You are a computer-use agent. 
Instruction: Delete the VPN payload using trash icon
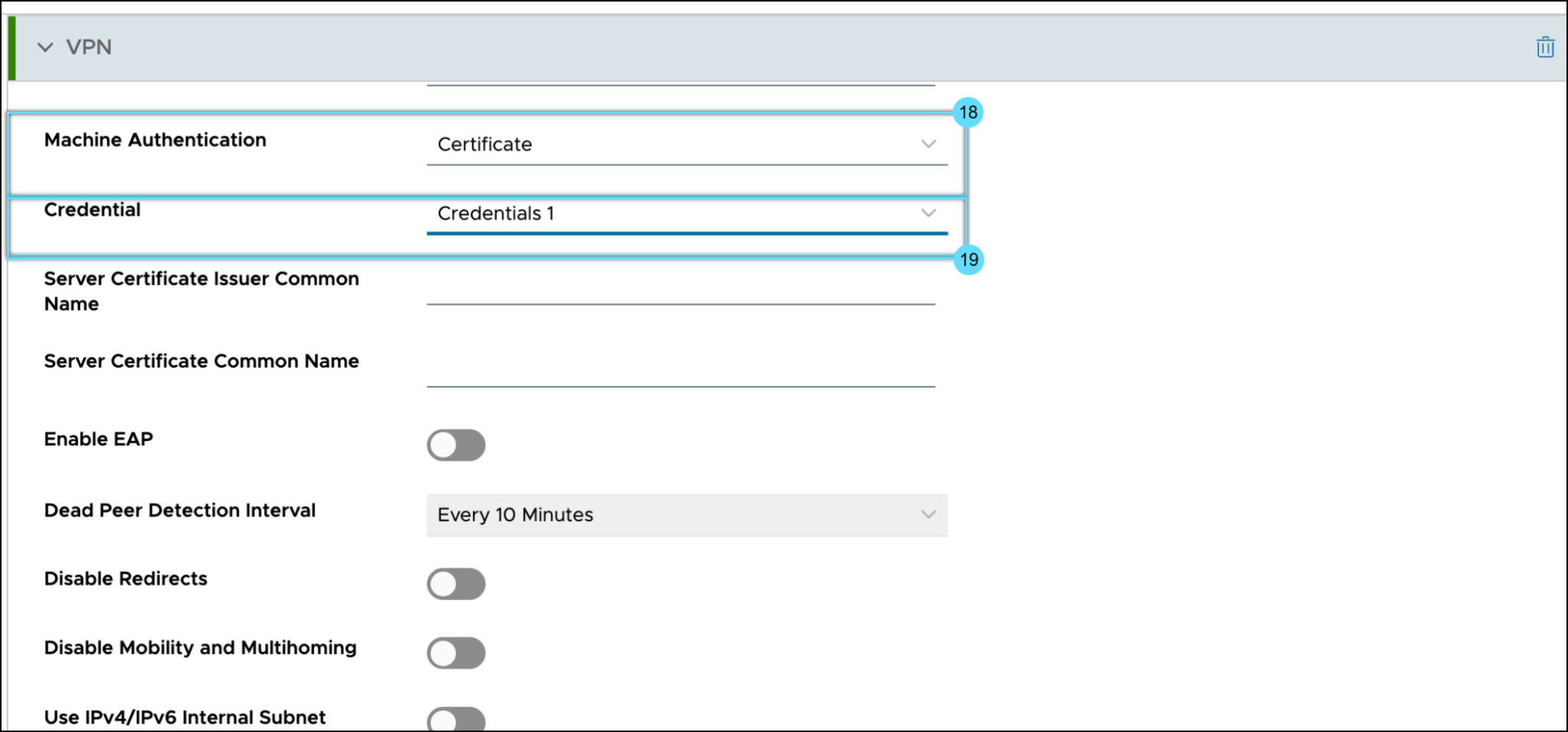pyautogui.click(x=1544, y=47)
